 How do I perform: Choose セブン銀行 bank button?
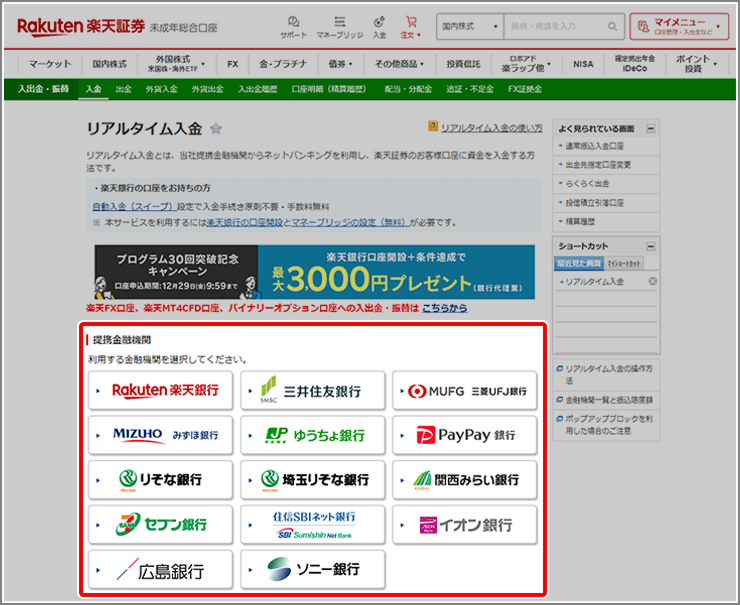(x=160, y=525)
